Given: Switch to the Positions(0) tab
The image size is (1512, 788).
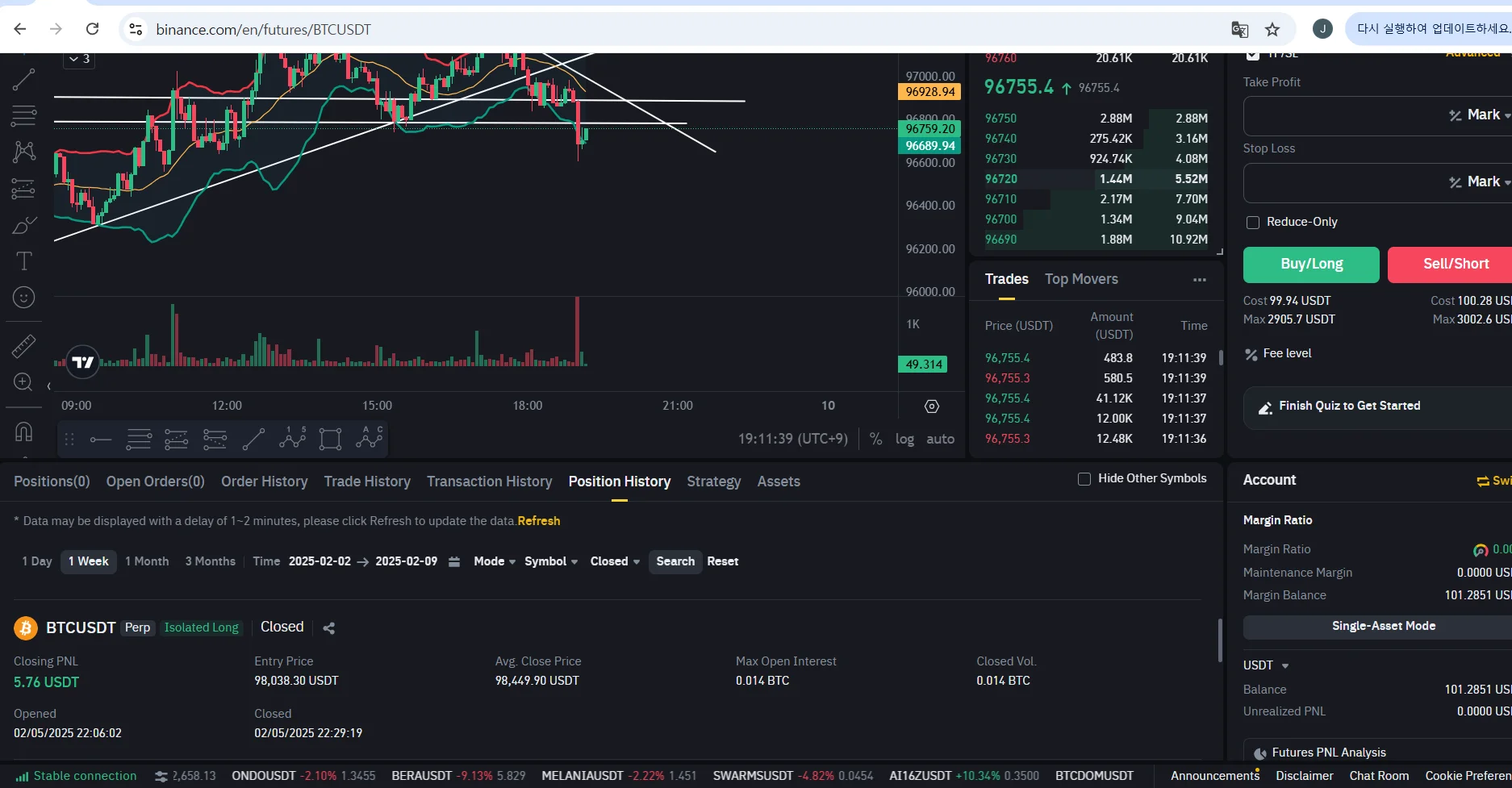Looking at the screenshot, I should pos(52,482).
